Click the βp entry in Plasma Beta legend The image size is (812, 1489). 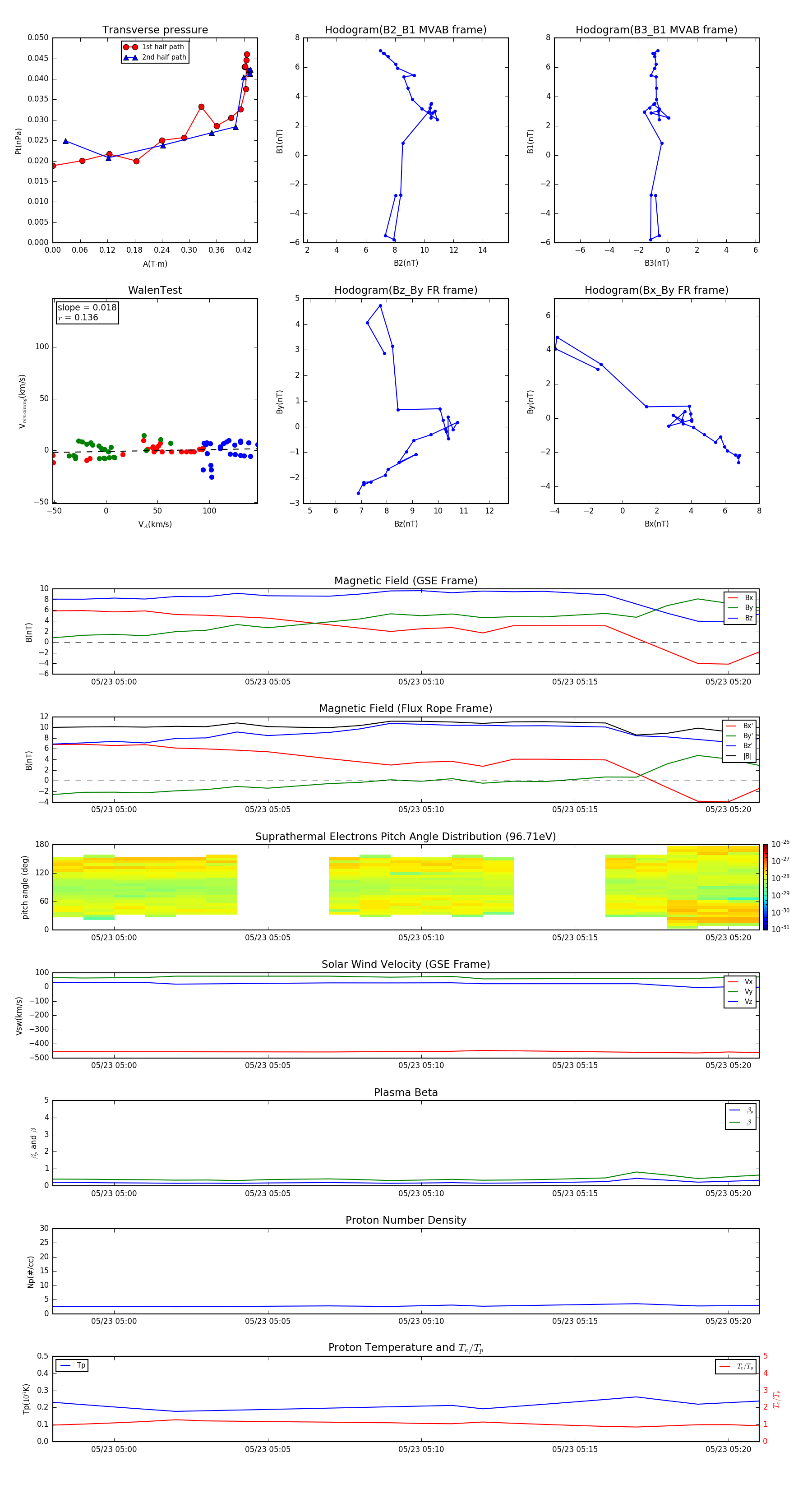pos(741,1110)
